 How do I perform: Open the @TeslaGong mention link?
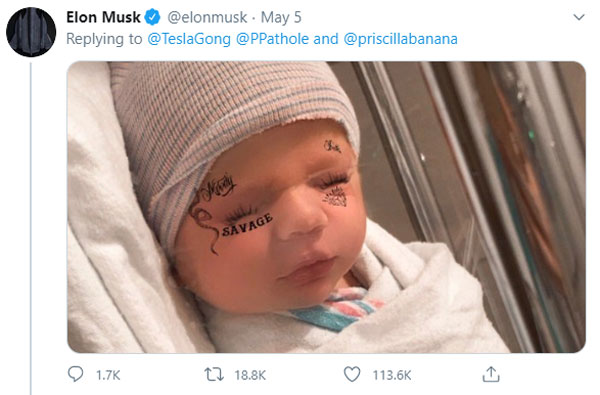tap(189, 39)
